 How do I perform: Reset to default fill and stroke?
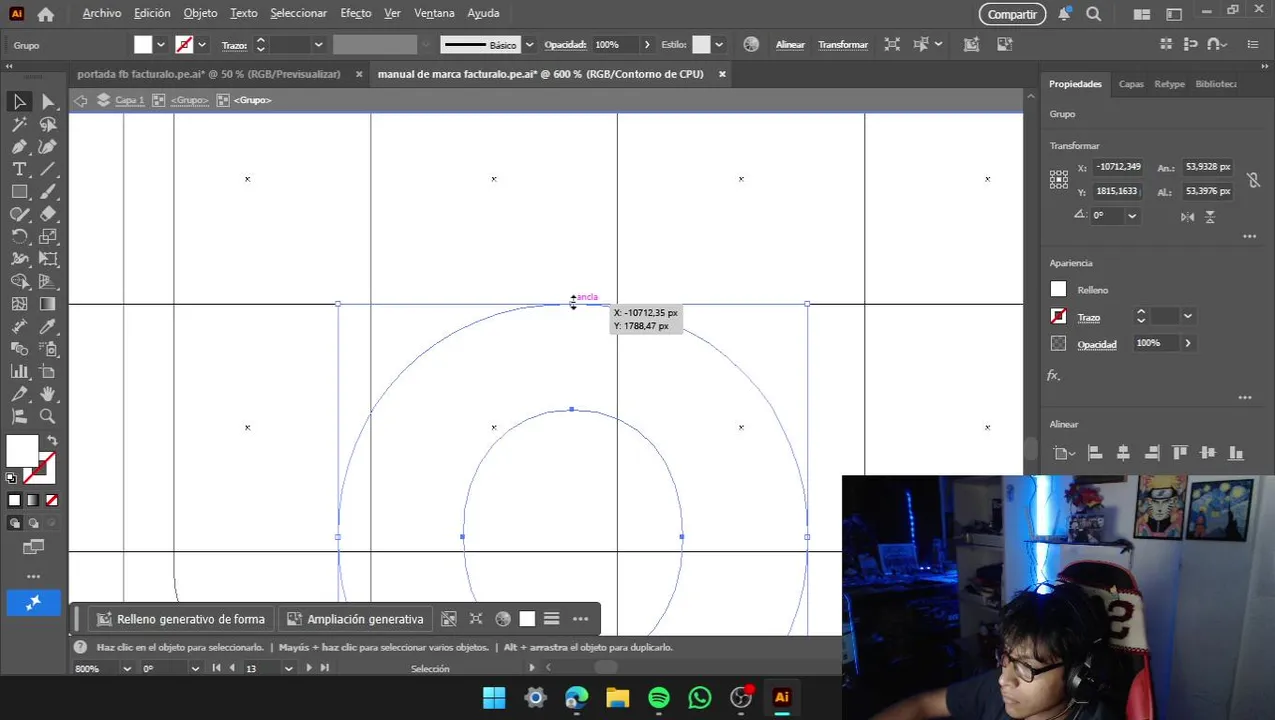(x=11, y=478)
